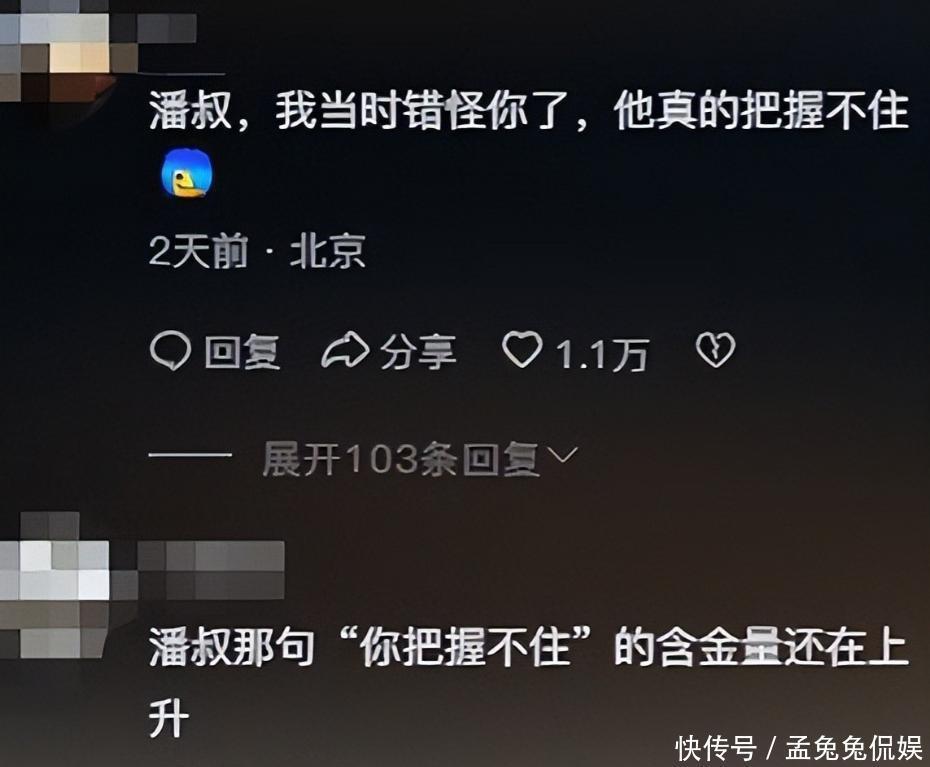Click the blue-haired emoji sticker
The height and width of the screenshot is (767, 930).
(187, 174)
